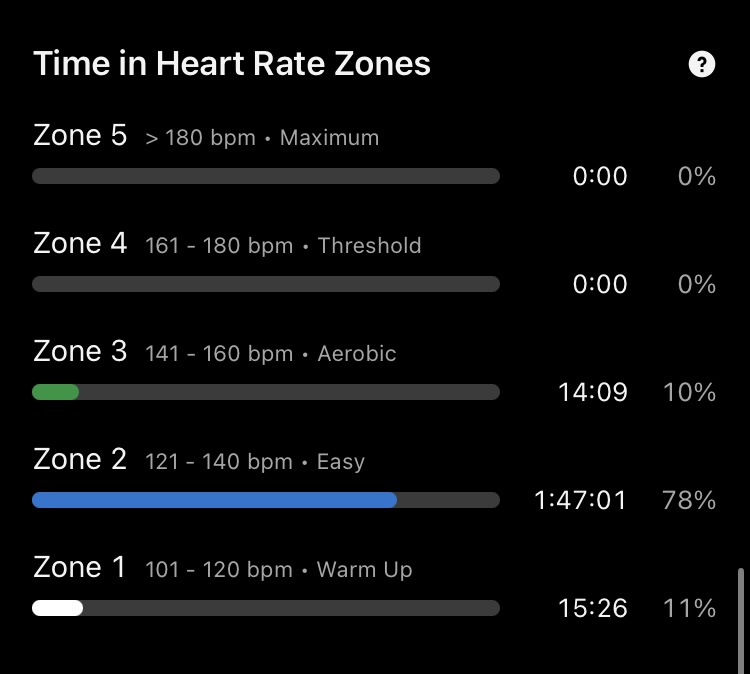This screenshot has width=750, height=674.
Task: Tap the 161 - 180 bpm Threshold text
Action: [x=283, y=246]
